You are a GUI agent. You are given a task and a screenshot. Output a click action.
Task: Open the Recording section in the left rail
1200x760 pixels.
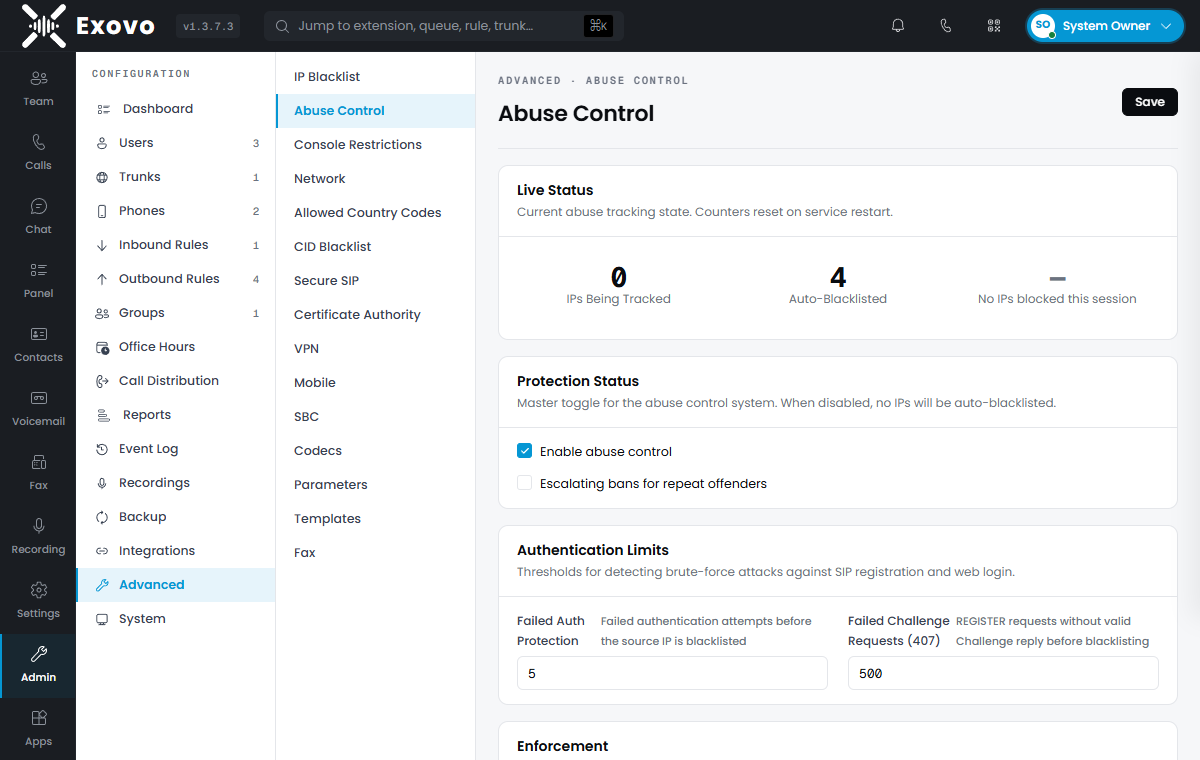click(x=38, y=536)
